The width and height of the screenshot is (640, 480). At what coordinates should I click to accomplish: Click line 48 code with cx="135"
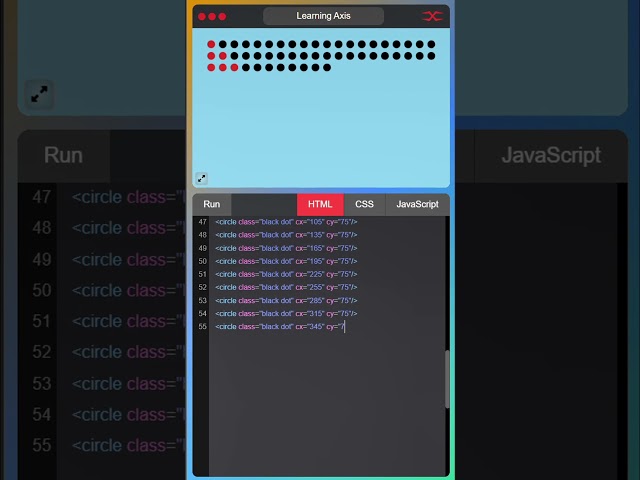tap(286, 235)
